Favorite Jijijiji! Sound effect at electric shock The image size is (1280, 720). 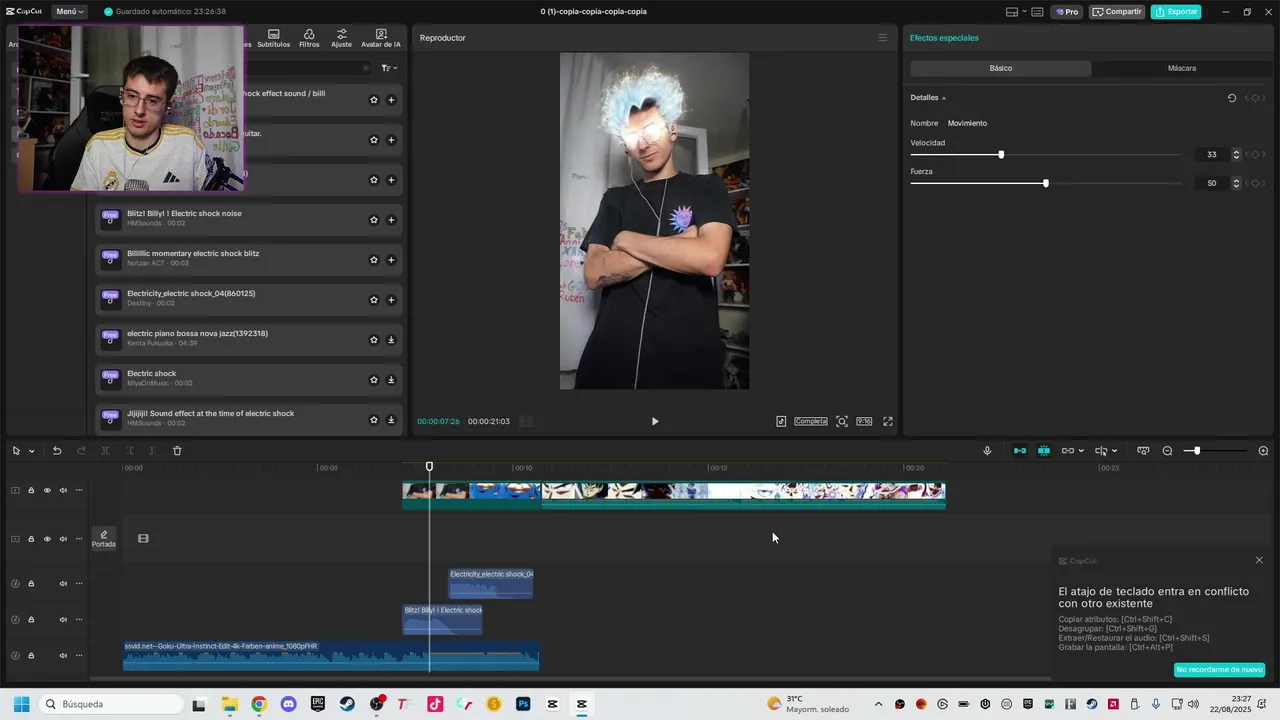pos(374,420)
